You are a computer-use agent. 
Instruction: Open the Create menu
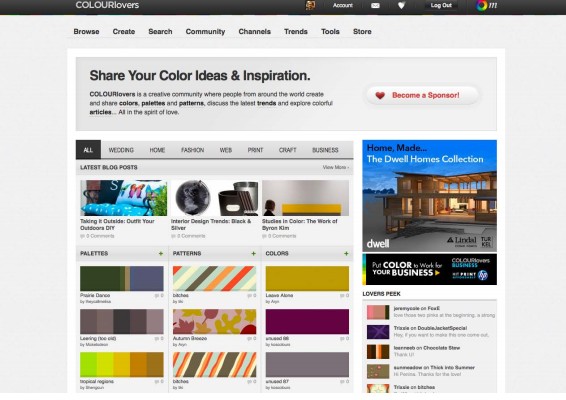(124, 31)
